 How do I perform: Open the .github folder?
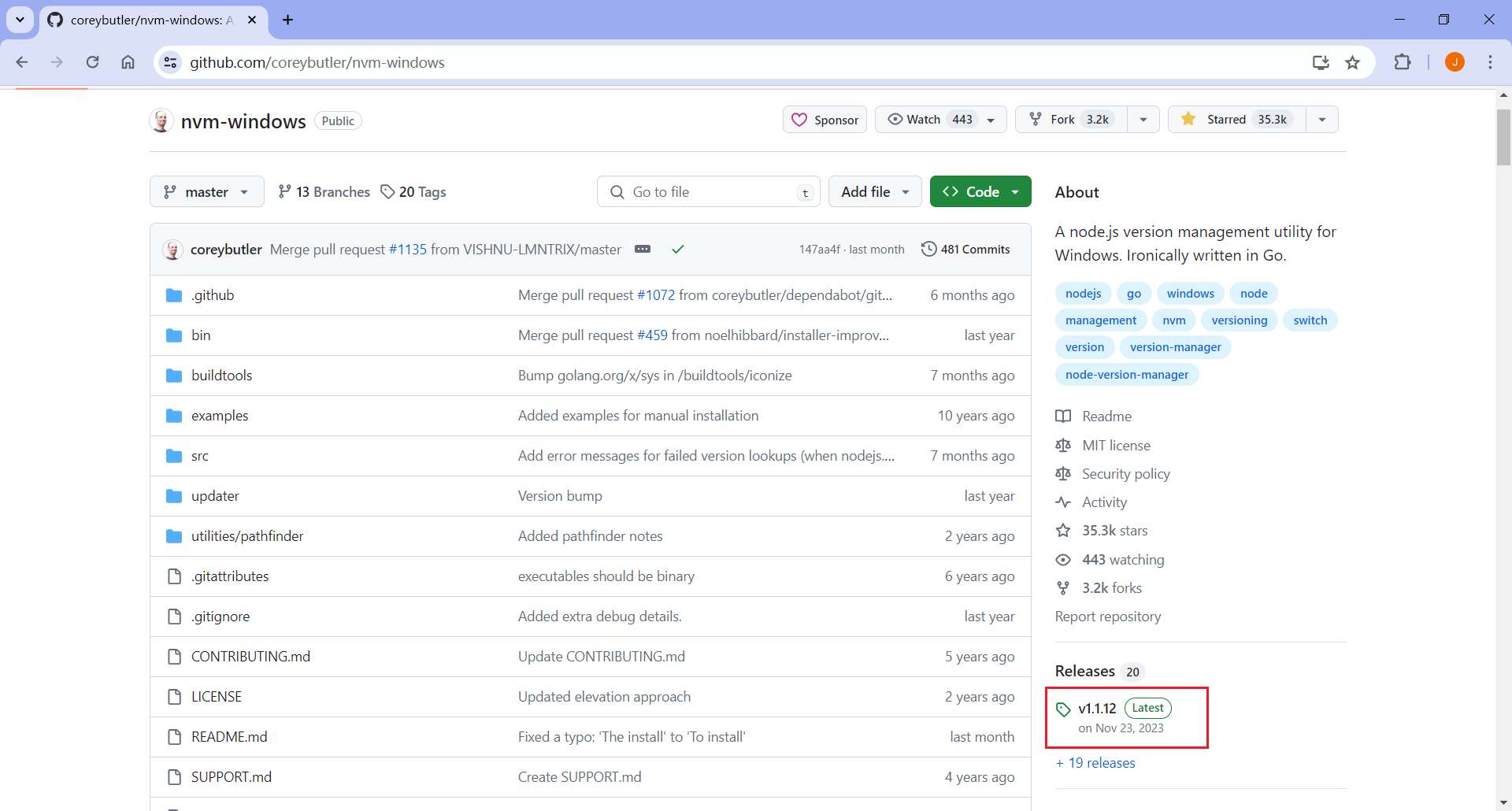213,295
